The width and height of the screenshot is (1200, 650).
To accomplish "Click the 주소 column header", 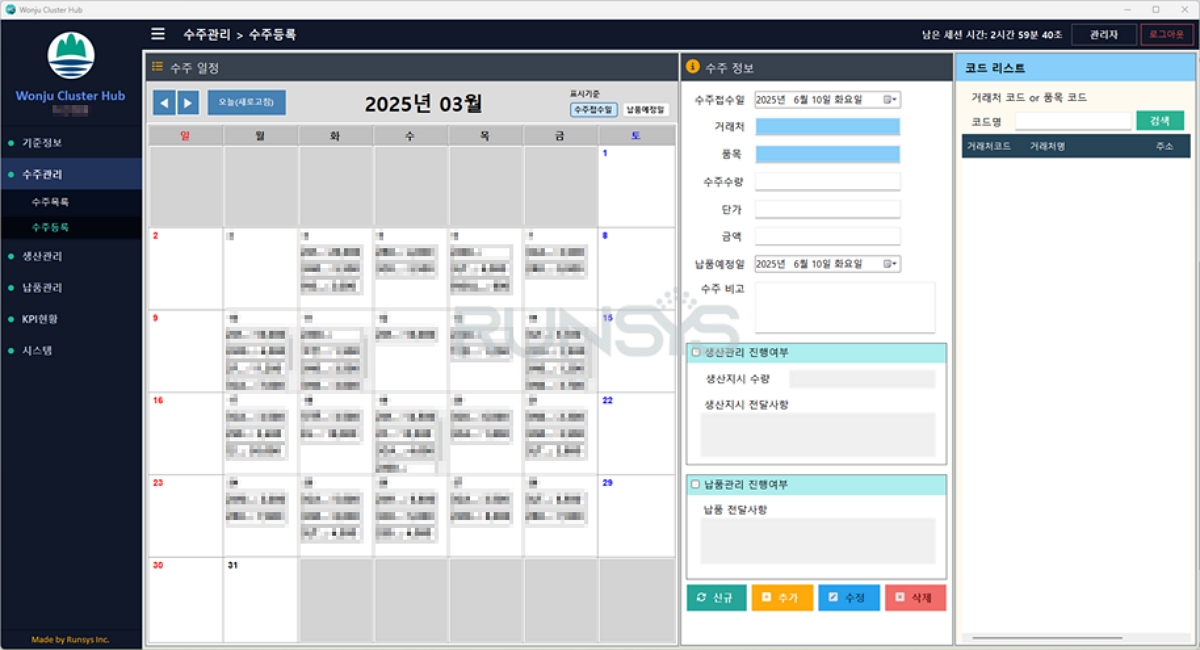I will click(1163, 146).
